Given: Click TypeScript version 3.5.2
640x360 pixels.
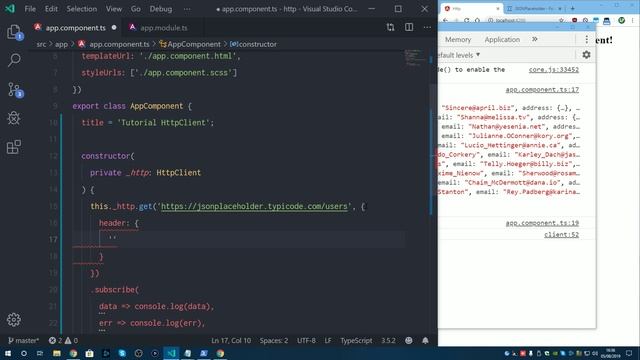Looking at the screenshot, I should pyautogui.click(x=388, y=340).
